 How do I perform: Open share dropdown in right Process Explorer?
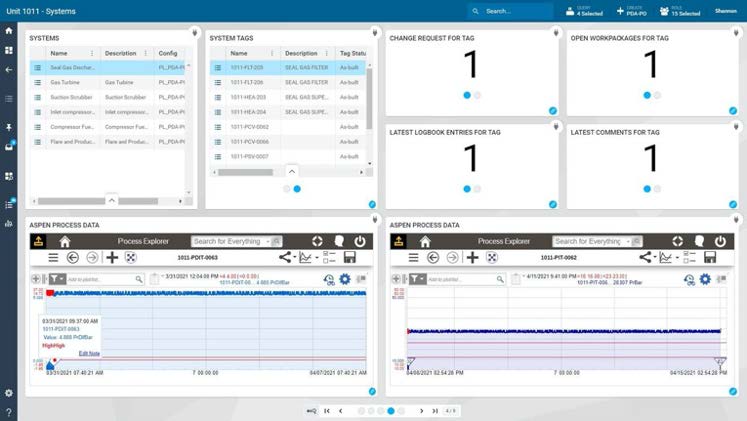click(648, 258)
